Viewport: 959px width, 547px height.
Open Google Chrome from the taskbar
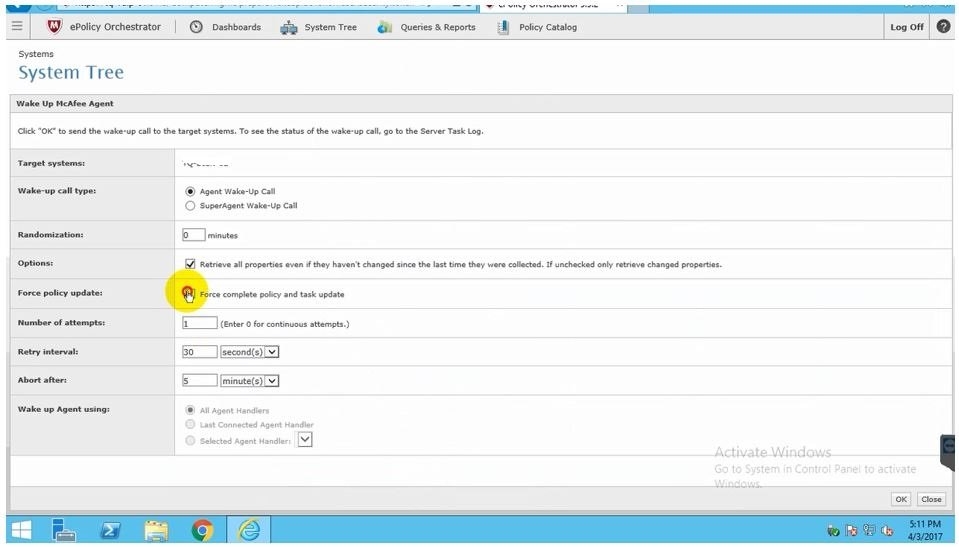tap(202, 530)
